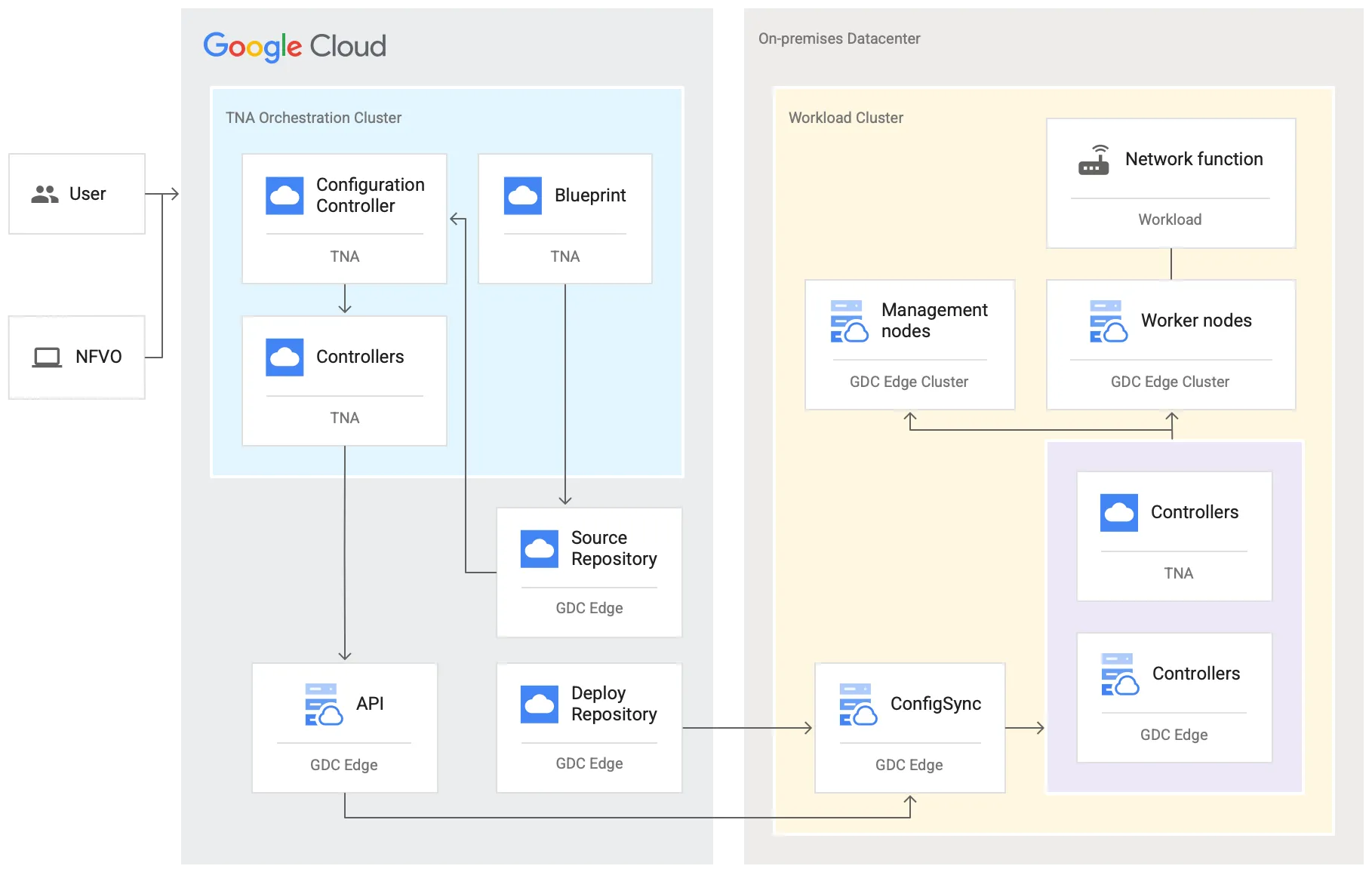
Task: Click the Blueprint cloud icon
Action: 522,196
